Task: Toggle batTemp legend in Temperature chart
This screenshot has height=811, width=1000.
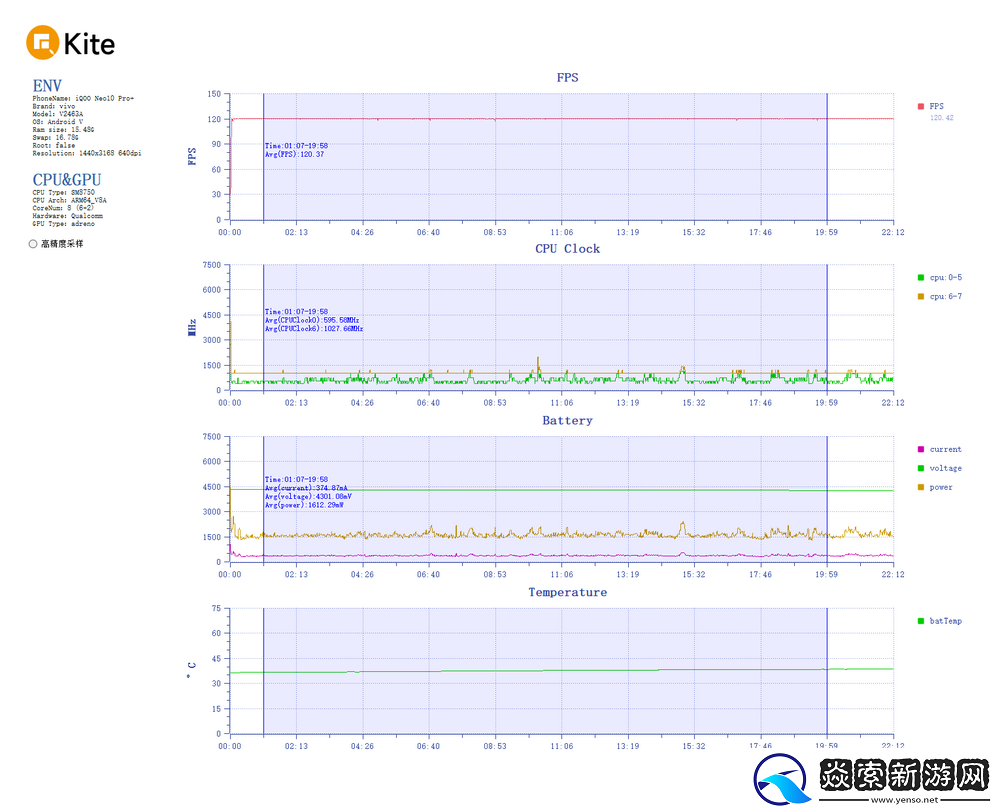Action: [921, 621]
